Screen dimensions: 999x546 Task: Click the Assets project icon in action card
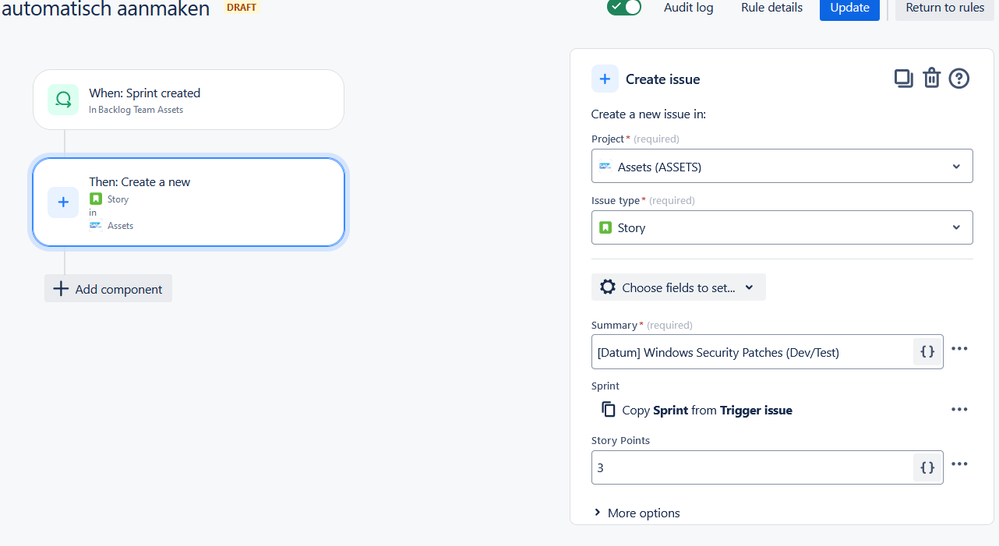[96, 226]
